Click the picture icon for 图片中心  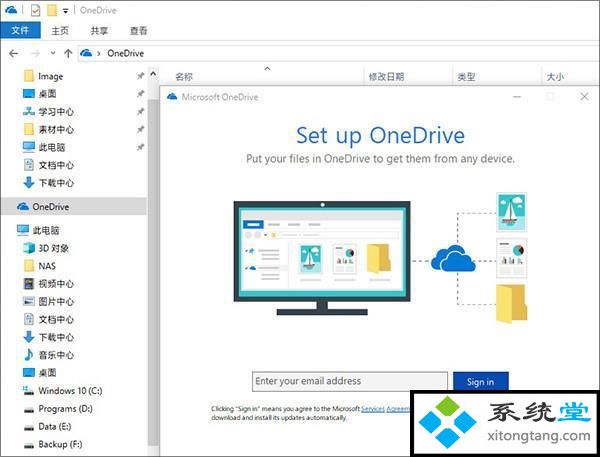click(29, 301)
